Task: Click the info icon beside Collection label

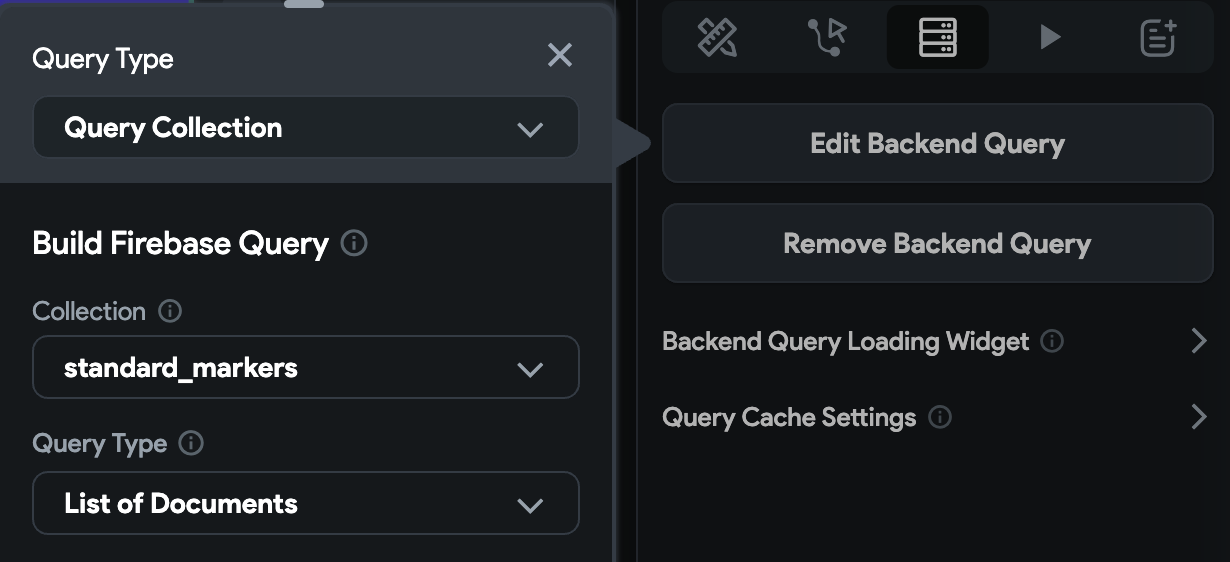Action: 170,311
